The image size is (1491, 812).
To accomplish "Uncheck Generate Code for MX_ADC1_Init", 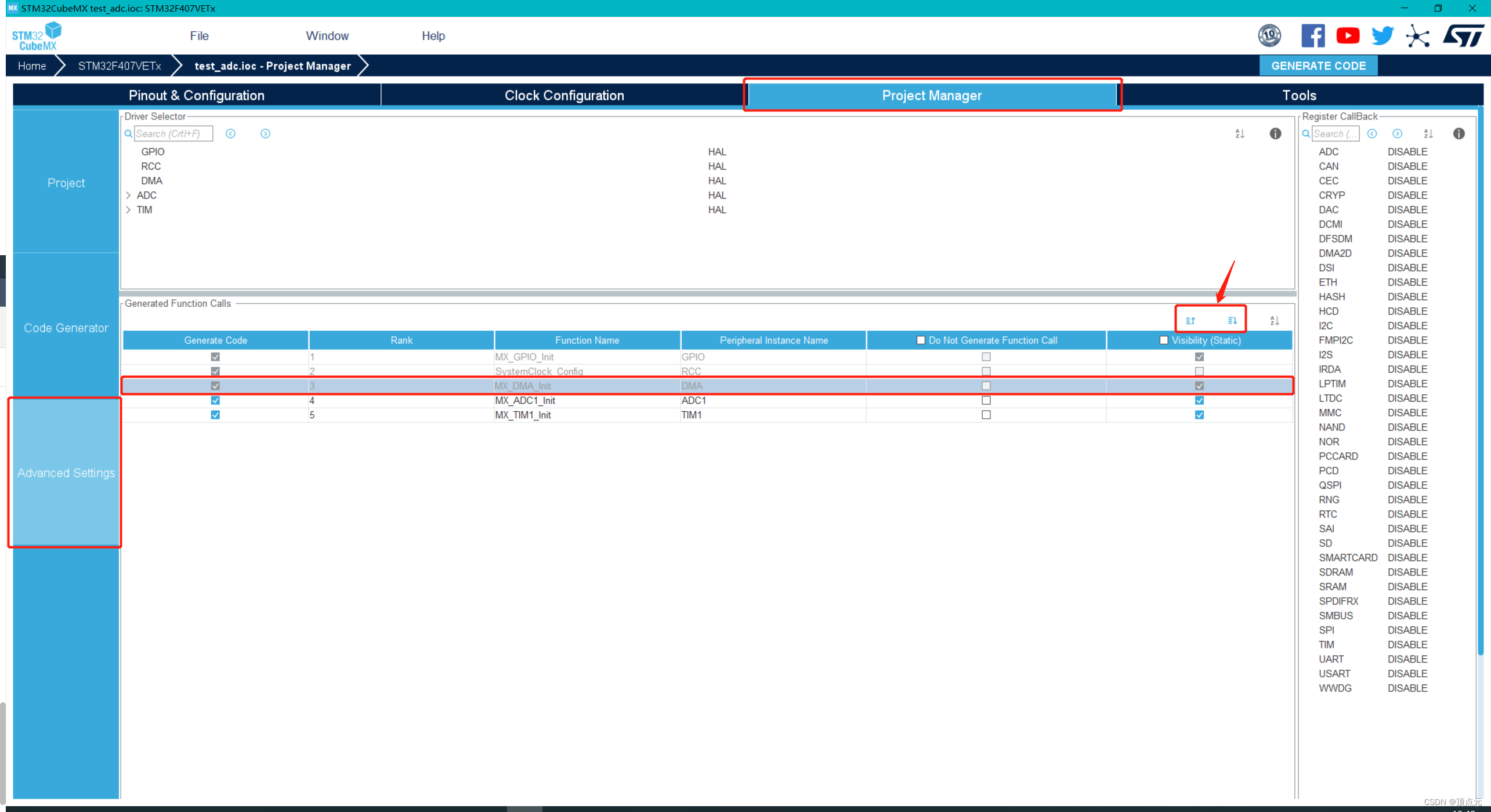I will coord(215,401).
